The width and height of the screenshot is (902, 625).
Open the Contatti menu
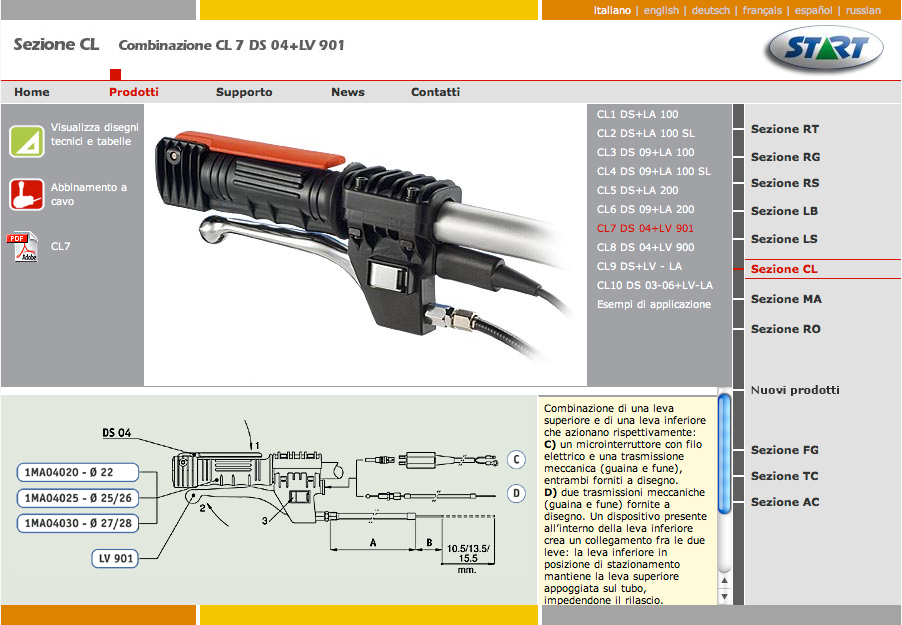[x=435, y=92]
